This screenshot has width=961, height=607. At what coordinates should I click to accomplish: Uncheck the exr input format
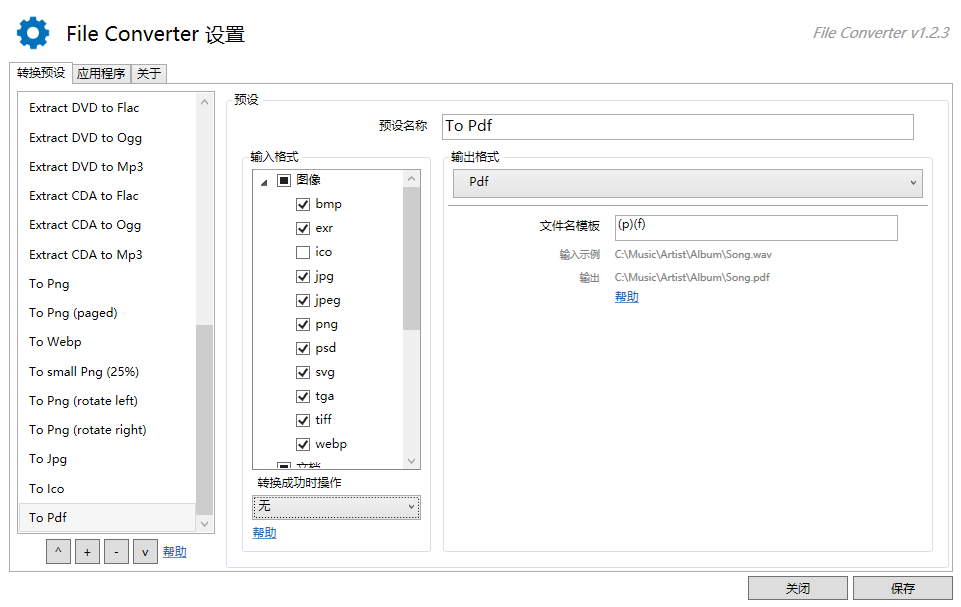coord(303,228)
